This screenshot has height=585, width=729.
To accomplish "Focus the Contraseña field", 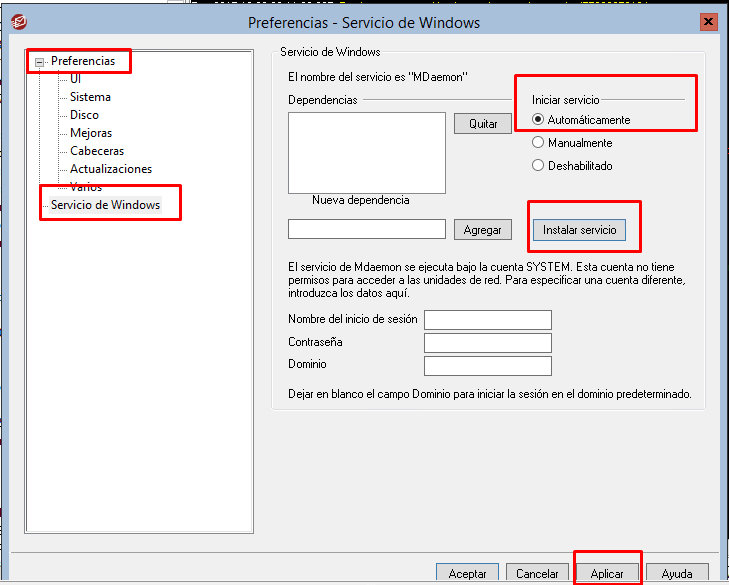I will (488, 343).
